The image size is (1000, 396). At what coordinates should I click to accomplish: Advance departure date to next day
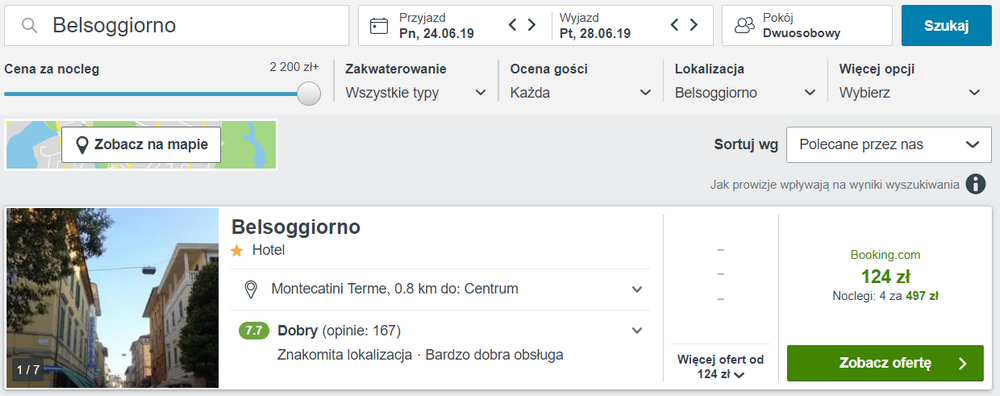click(x=694, y=25)
